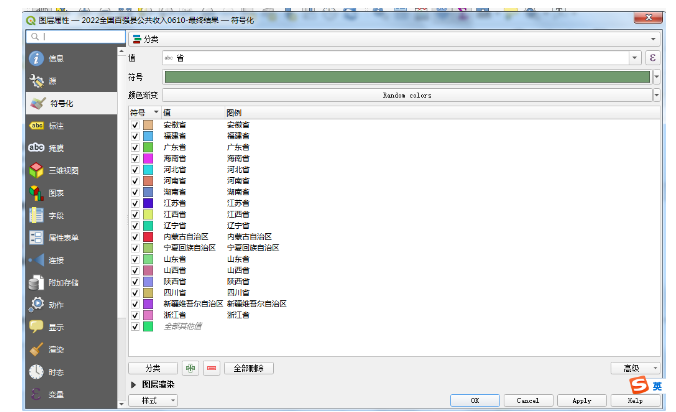The image size is (676, 412).
Task: Open the 符号 symbol dropdown arrow
Action: point(657,77)
